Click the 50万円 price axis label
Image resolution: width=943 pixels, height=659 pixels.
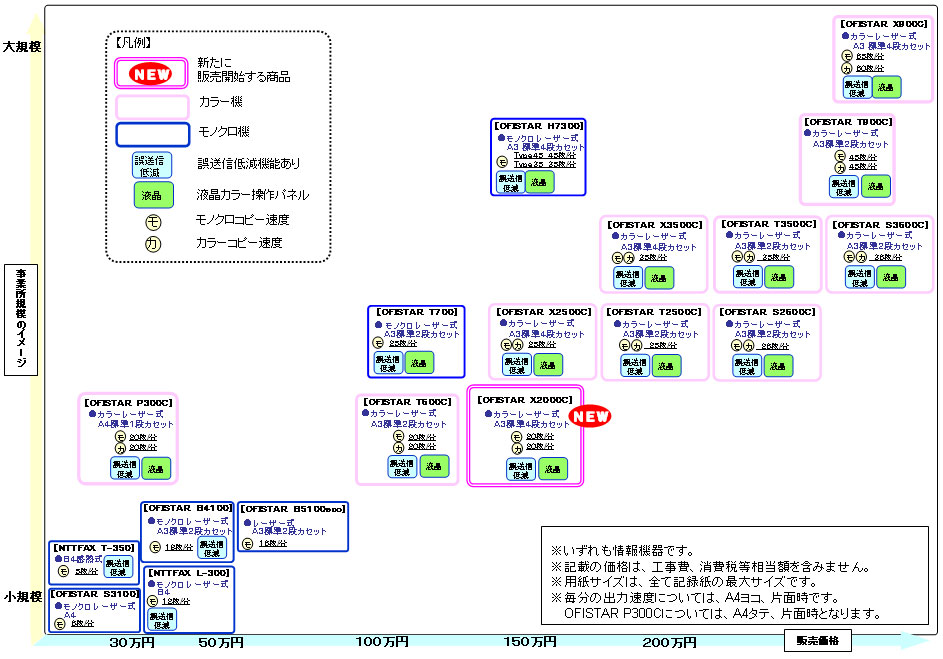pyautogui.click(x=221, y=643)
